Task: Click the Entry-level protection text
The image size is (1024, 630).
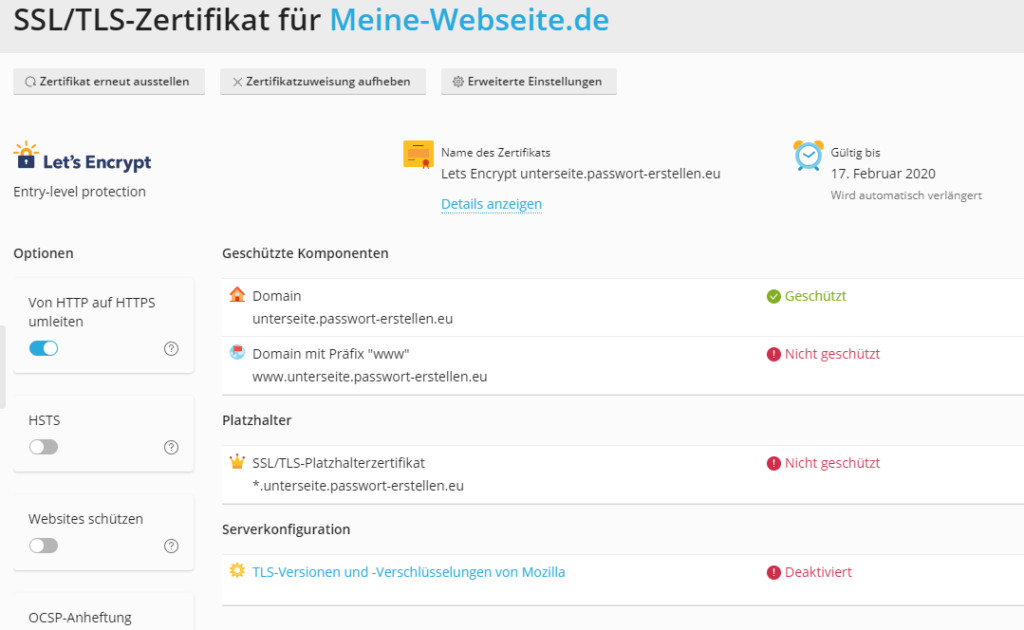Action: pos(80,192)
